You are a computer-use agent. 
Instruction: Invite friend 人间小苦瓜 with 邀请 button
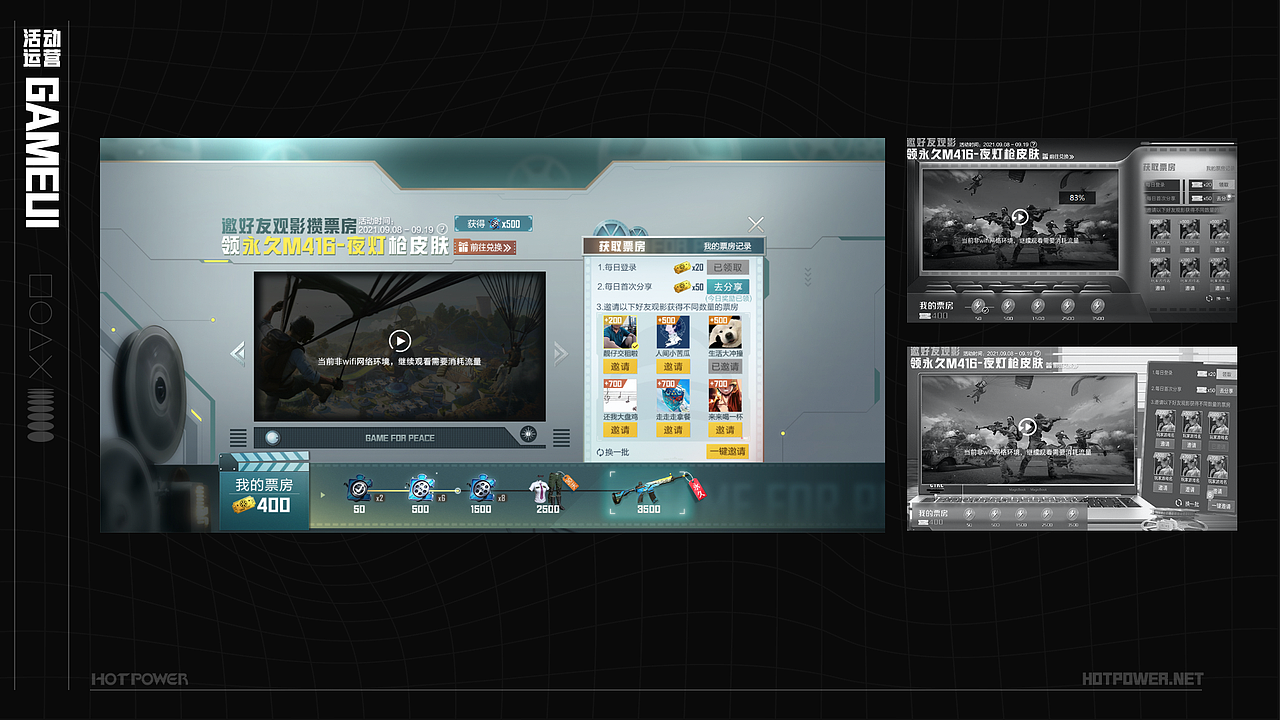tap(673, 367)
